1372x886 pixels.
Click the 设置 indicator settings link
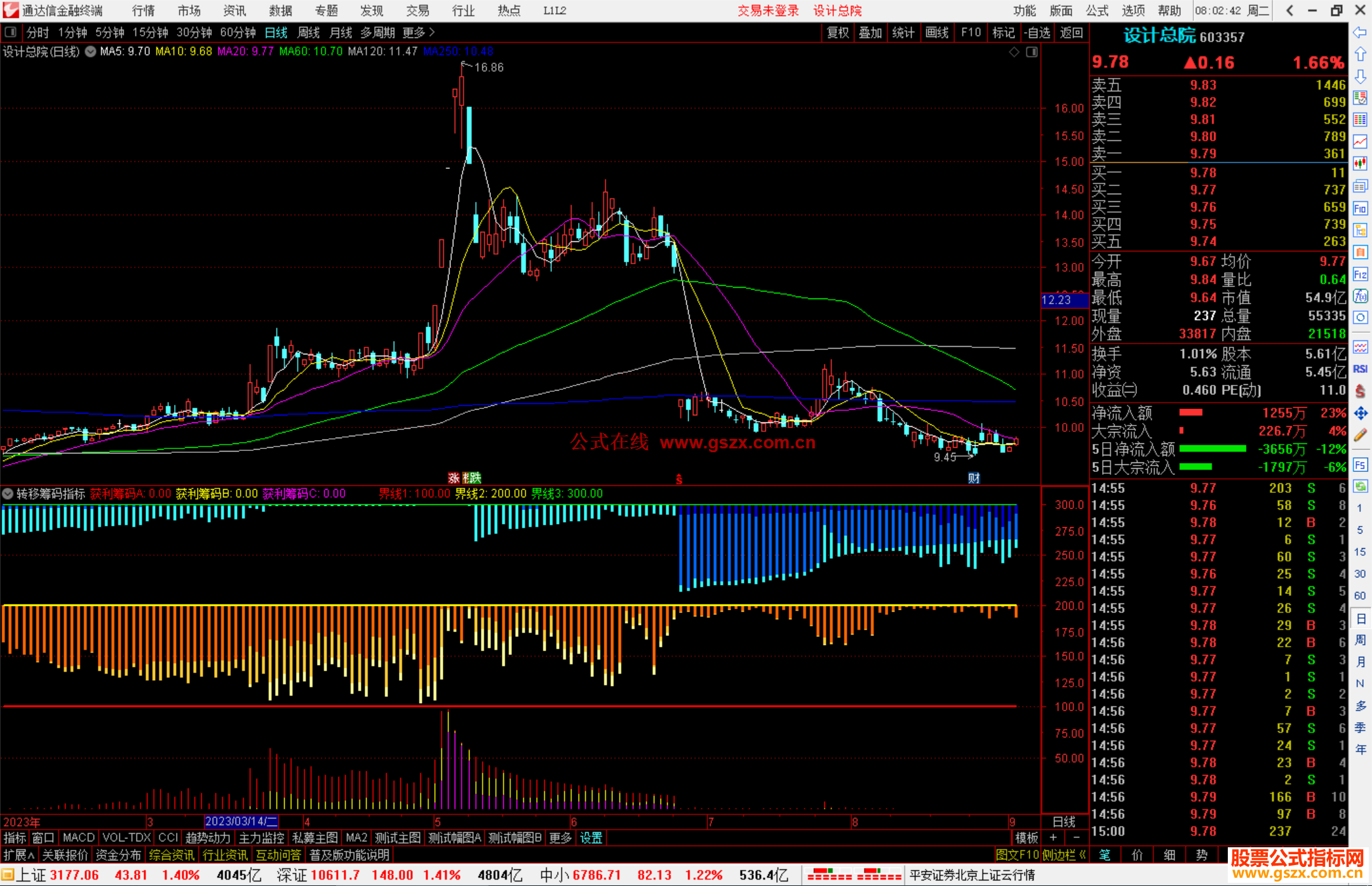591,838
